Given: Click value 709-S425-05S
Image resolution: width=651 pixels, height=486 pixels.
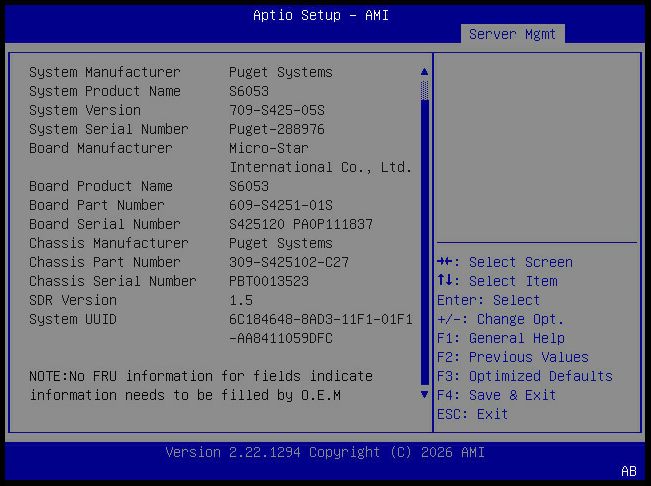Looking at the screenshot, I should [277, 110].
